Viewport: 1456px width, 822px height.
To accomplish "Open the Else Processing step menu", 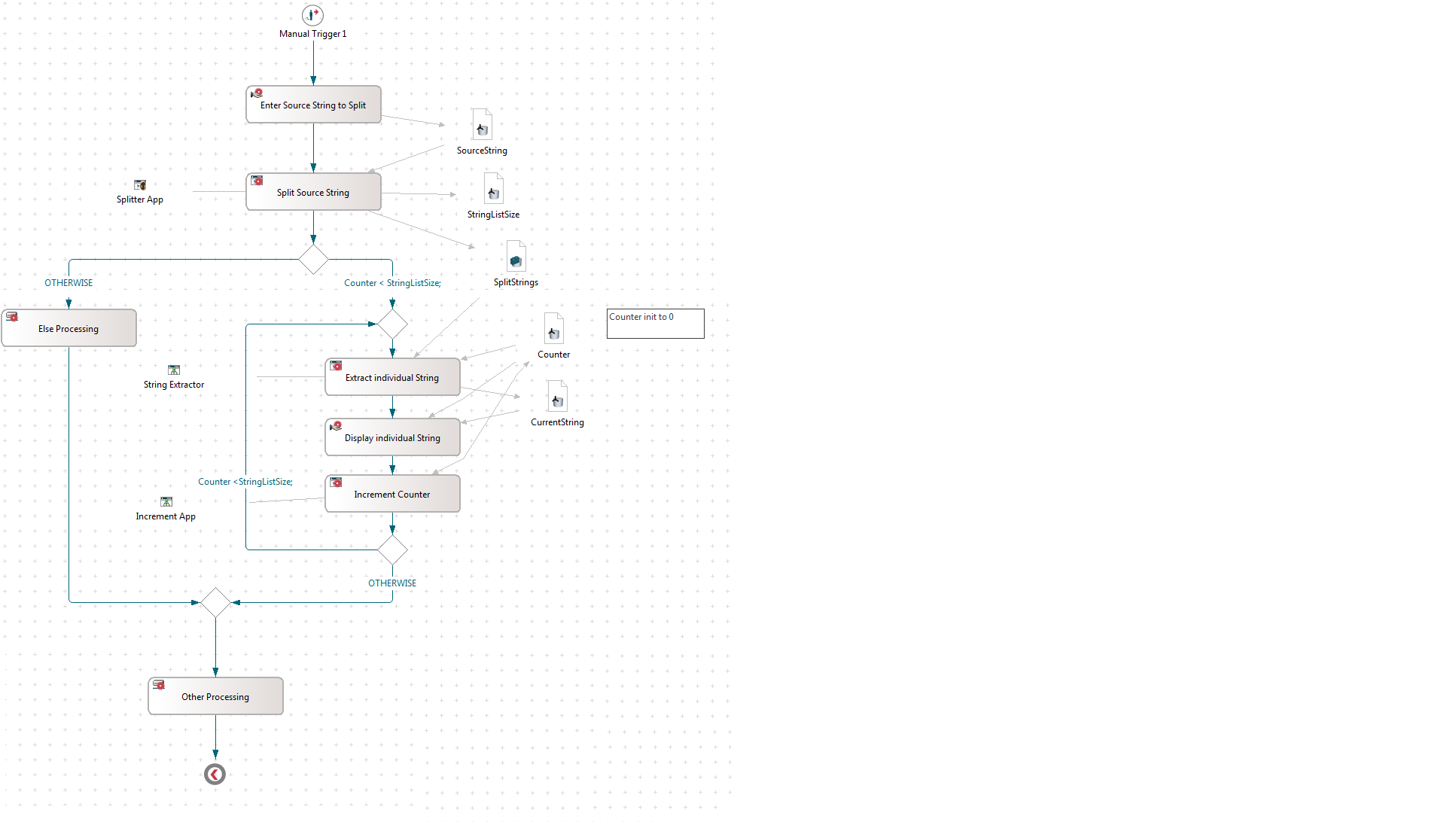I will (68, 329).
